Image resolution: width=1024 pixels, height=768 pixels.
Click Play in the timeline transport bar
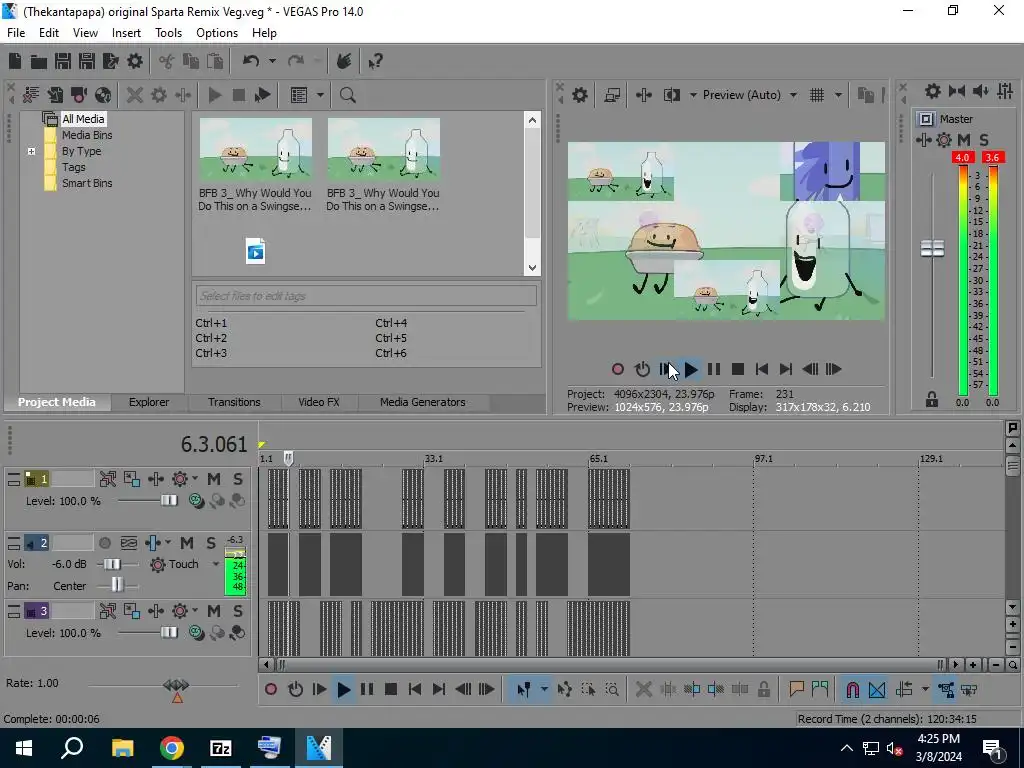[x=344, y=689]
